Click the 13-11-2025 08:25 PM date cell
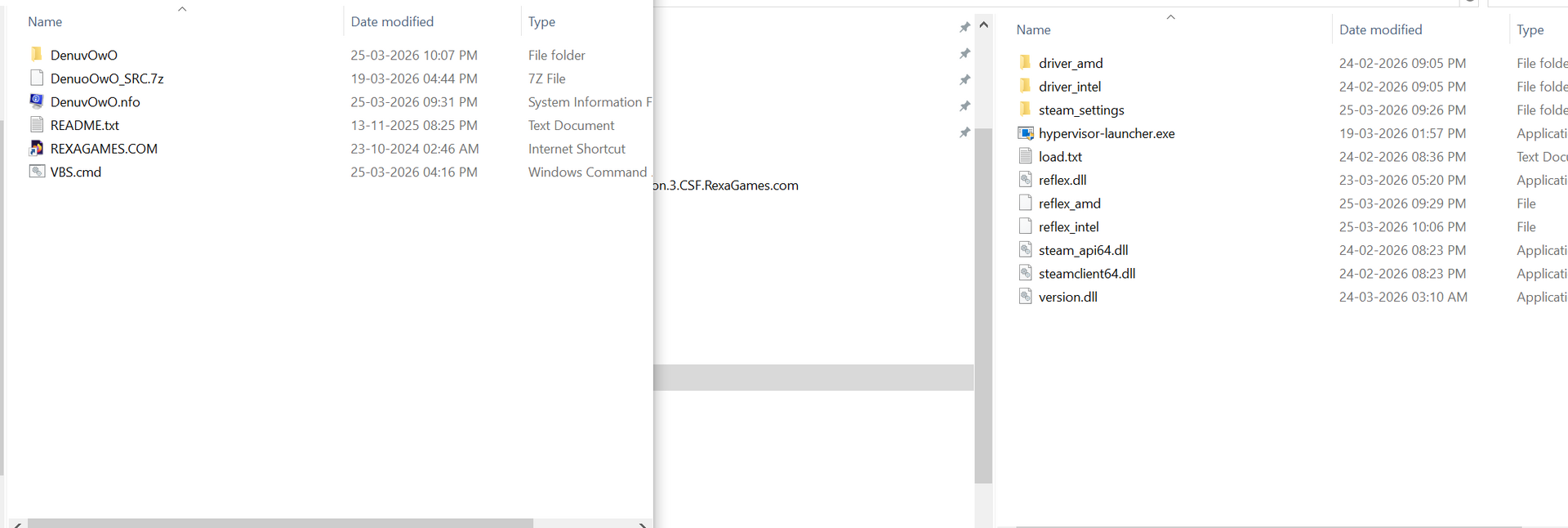 [414, 125]
